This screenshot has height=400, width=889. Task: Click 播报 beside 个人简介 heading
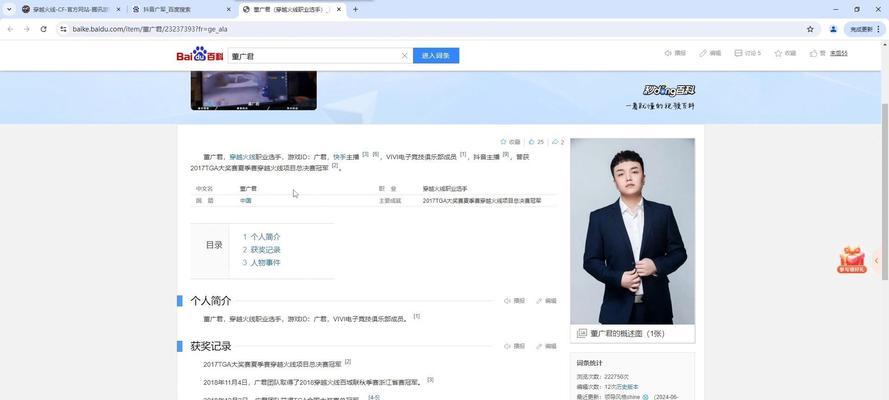click(515, 301)
